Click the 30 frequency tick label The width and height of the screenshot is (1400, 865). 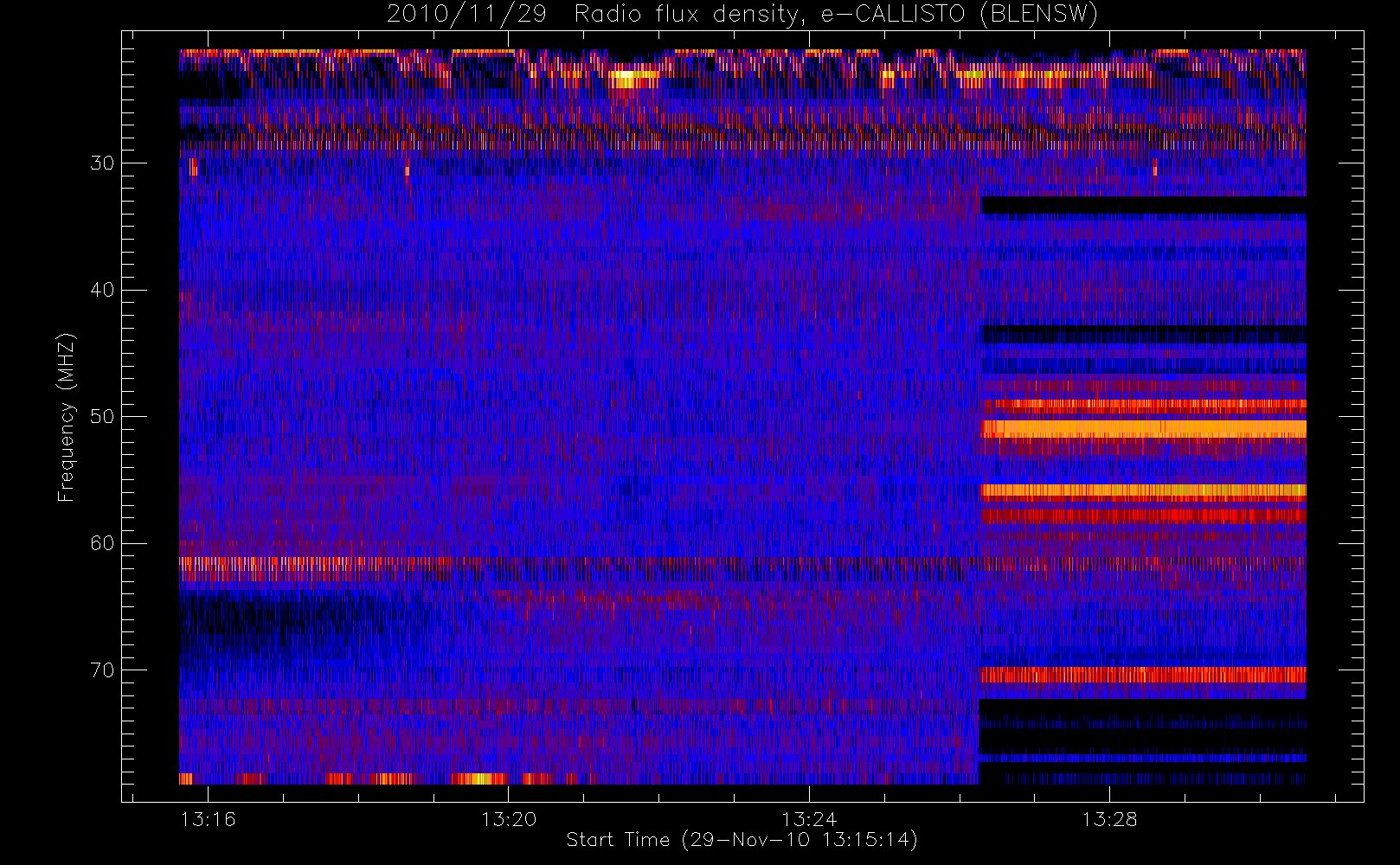[x=102, y=163]
